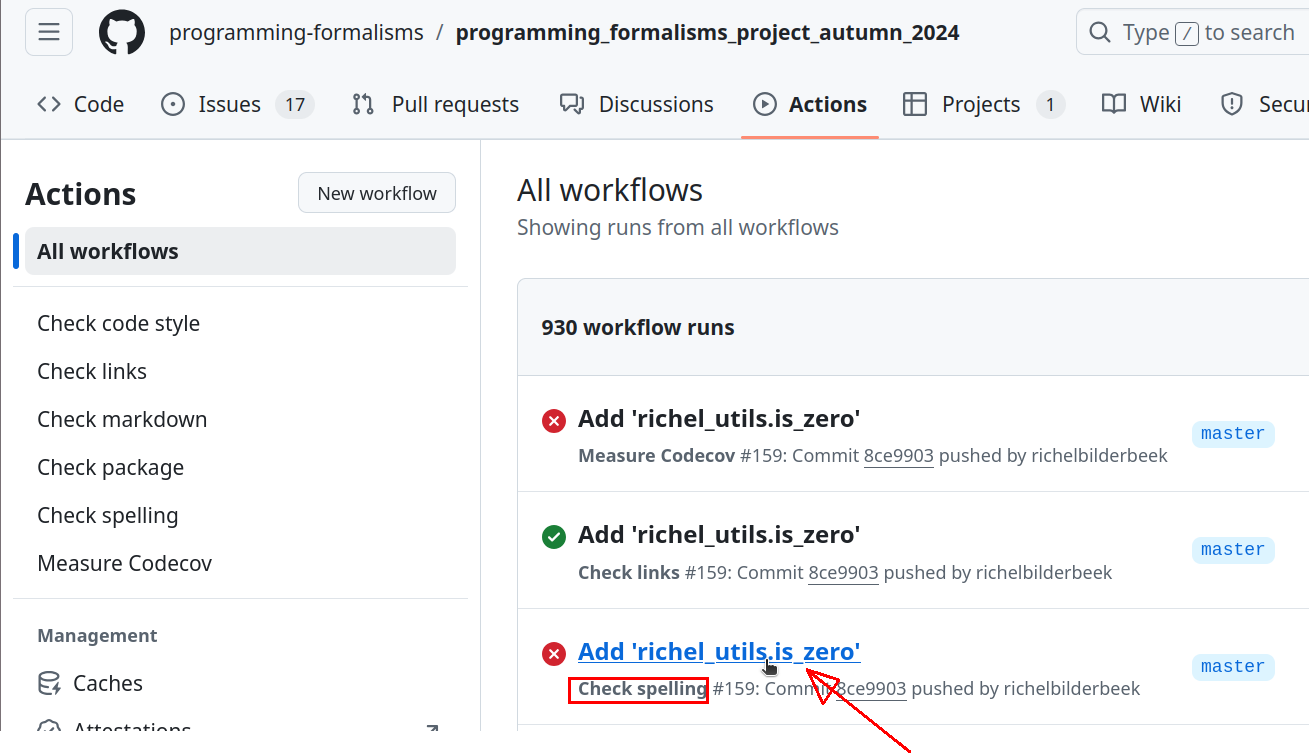This screenshot has height=753, width=1309.
Task: Switch to the Pull requests tab
Action: coord(436,104)
